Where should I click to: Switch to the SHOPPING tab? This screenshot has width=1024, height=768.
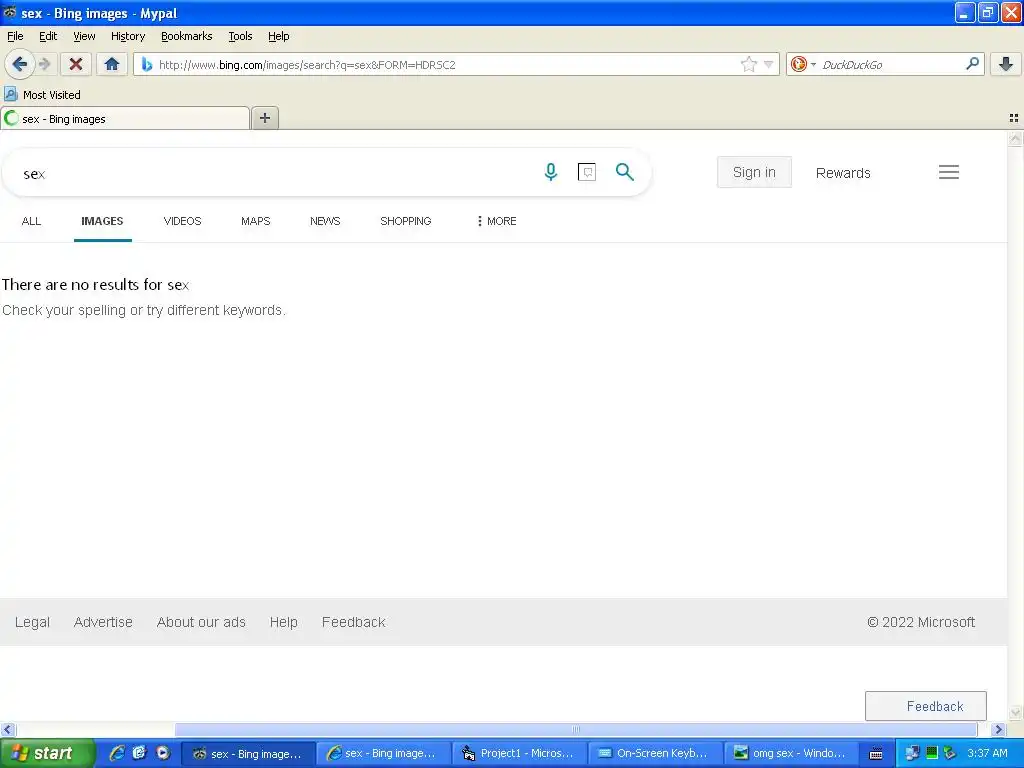point(406,221)
